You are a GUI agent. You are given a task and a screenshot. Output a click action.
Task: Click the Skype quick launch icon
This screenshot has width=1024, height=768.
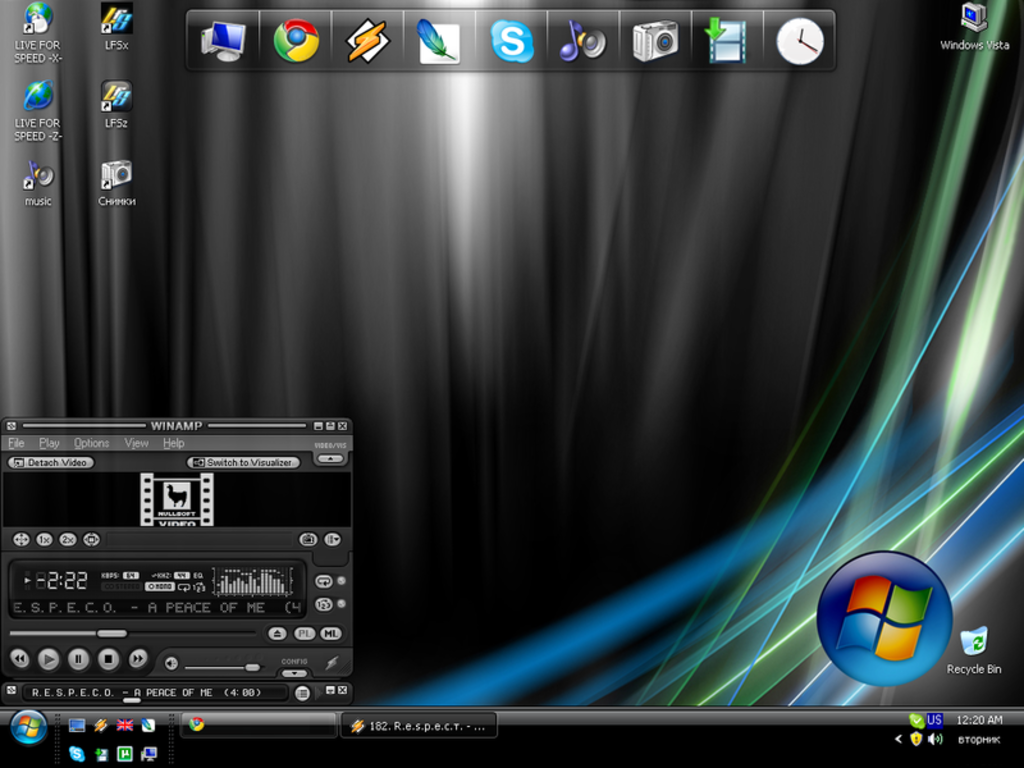pos(76,754)
